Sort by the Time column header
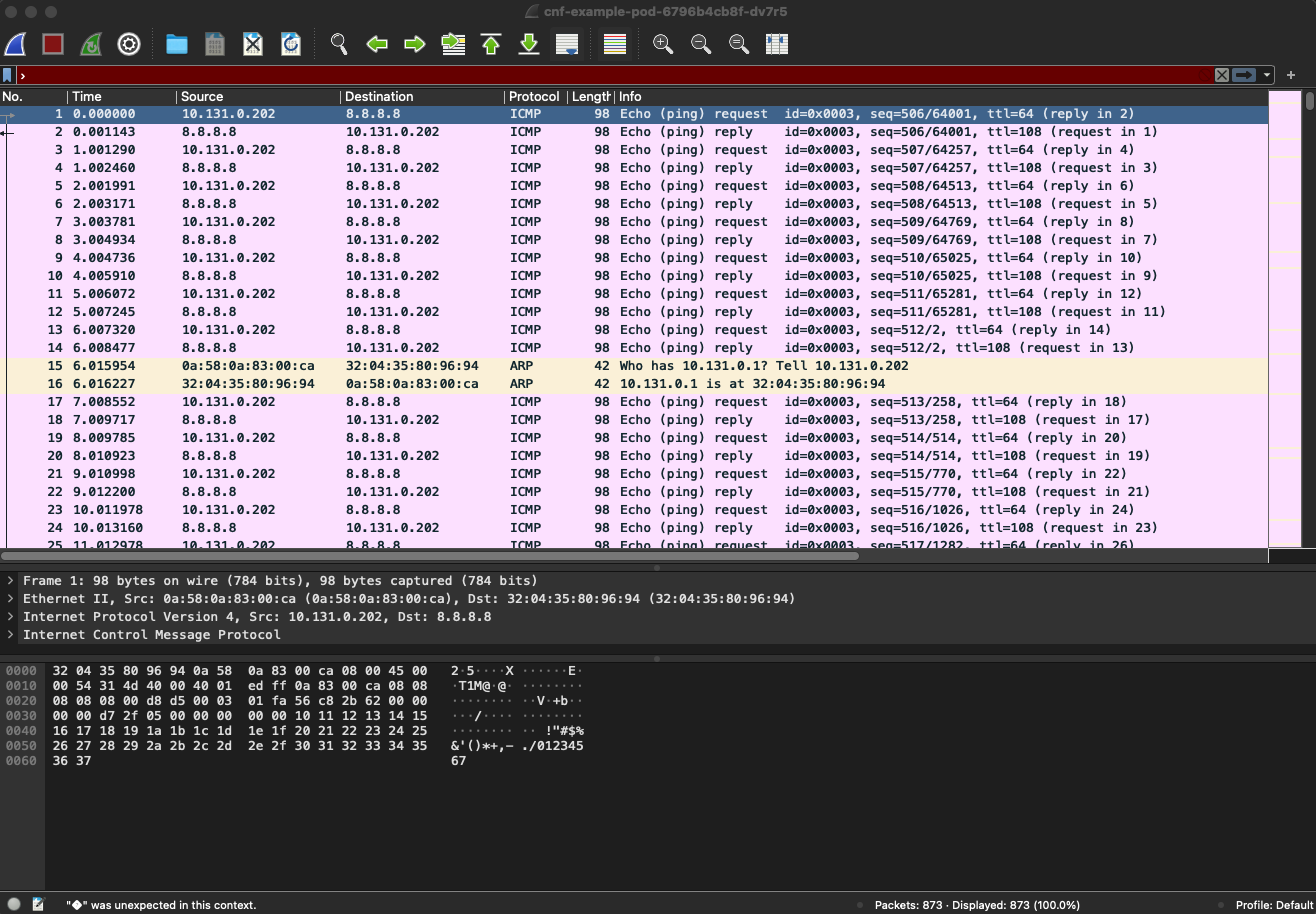1316x914 pixels. point(122,96)
